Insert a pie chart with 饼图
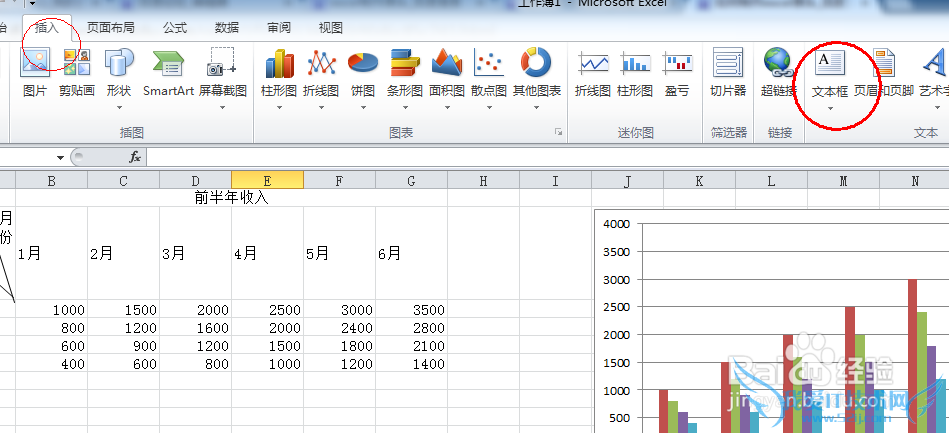This screenshot has height=433, width=949. [x=362, y=70]
